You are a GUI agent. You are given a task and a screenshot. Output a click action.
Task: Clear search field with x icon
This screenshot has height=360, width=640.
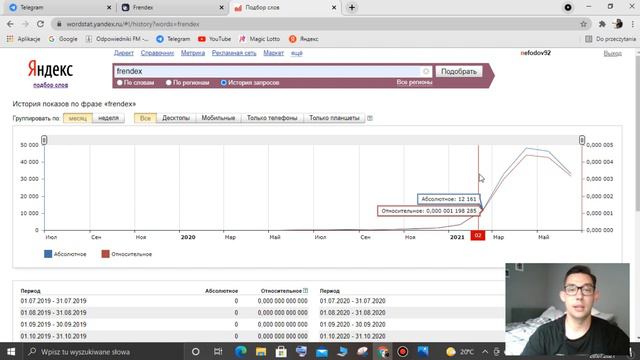[x=426, y=71]
